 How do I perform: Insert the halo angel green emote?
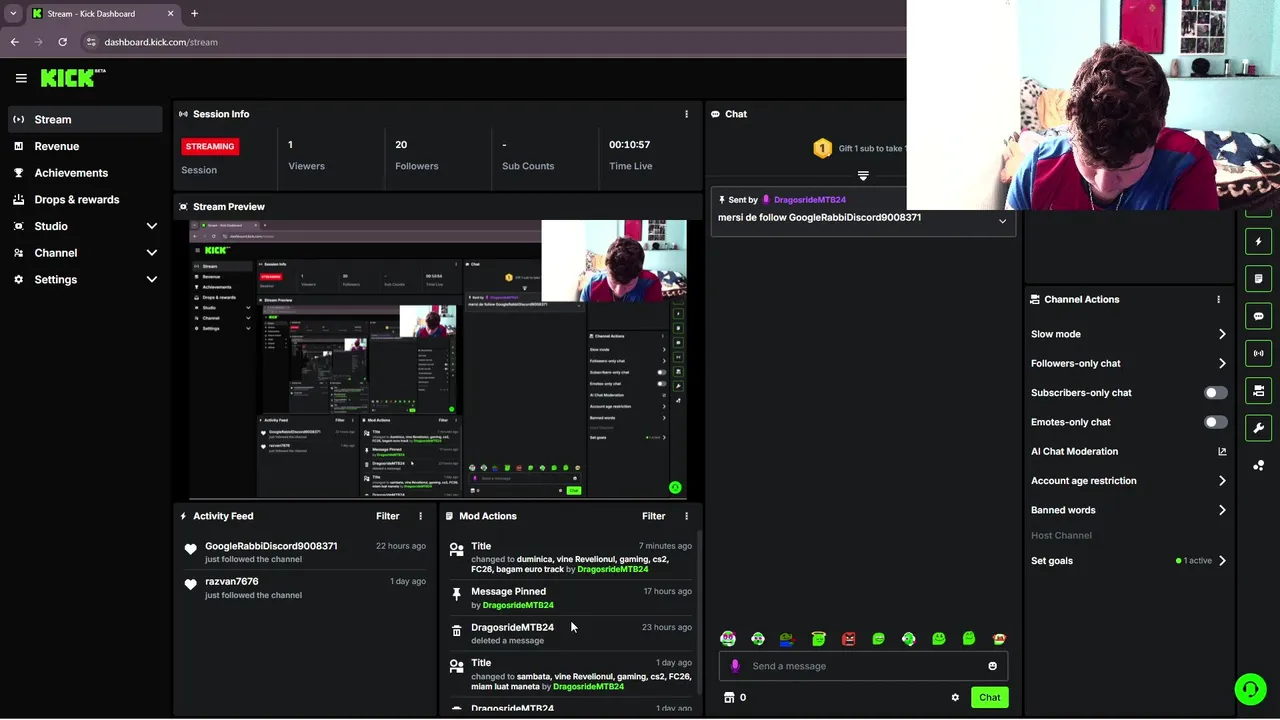(818, 639)
